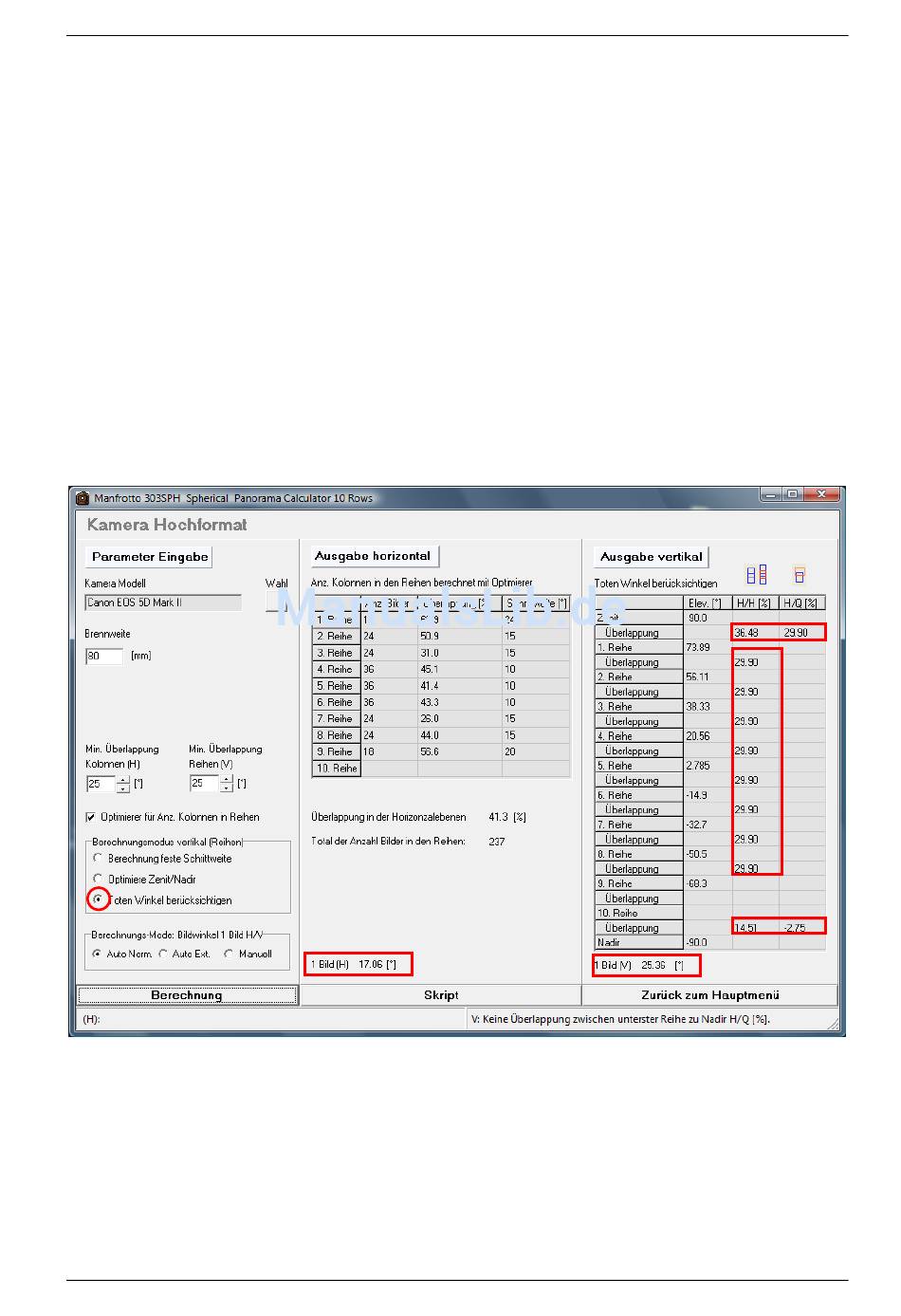Go back via Zurück zum Hauptmenü
This screenshot has height=1316, width=901.
tap(710, 995)
